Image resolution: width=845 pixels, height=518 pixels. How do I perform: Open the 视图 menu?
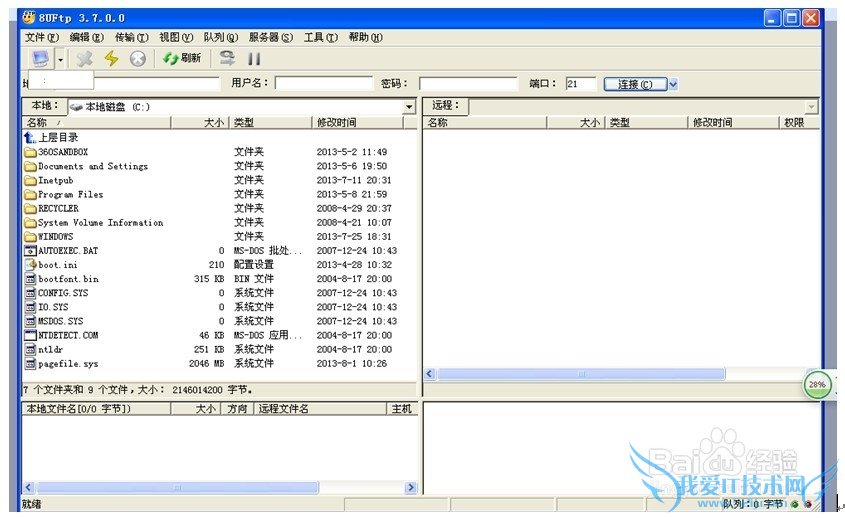click(176, 37)
